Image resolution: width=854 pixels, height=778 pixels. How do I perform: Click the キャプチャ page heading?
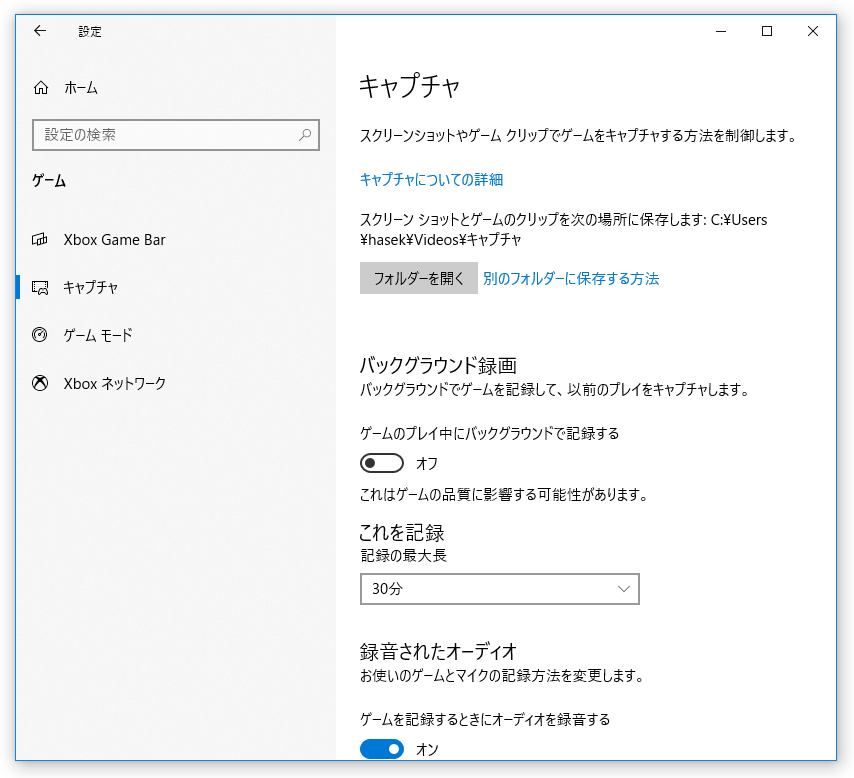point(410,86)
